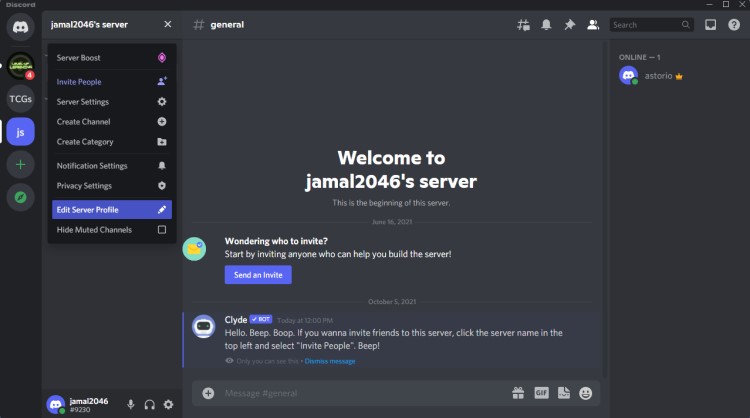Open Notification Settings menu item

coord(111,166)
